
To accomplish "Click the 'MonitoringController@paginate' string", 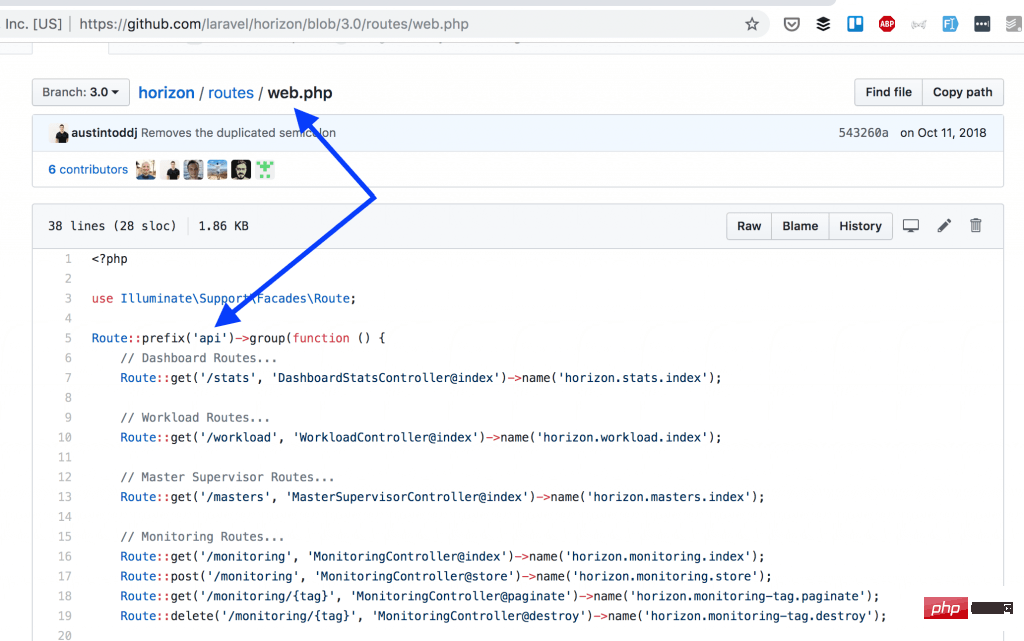I will [464, 596].
